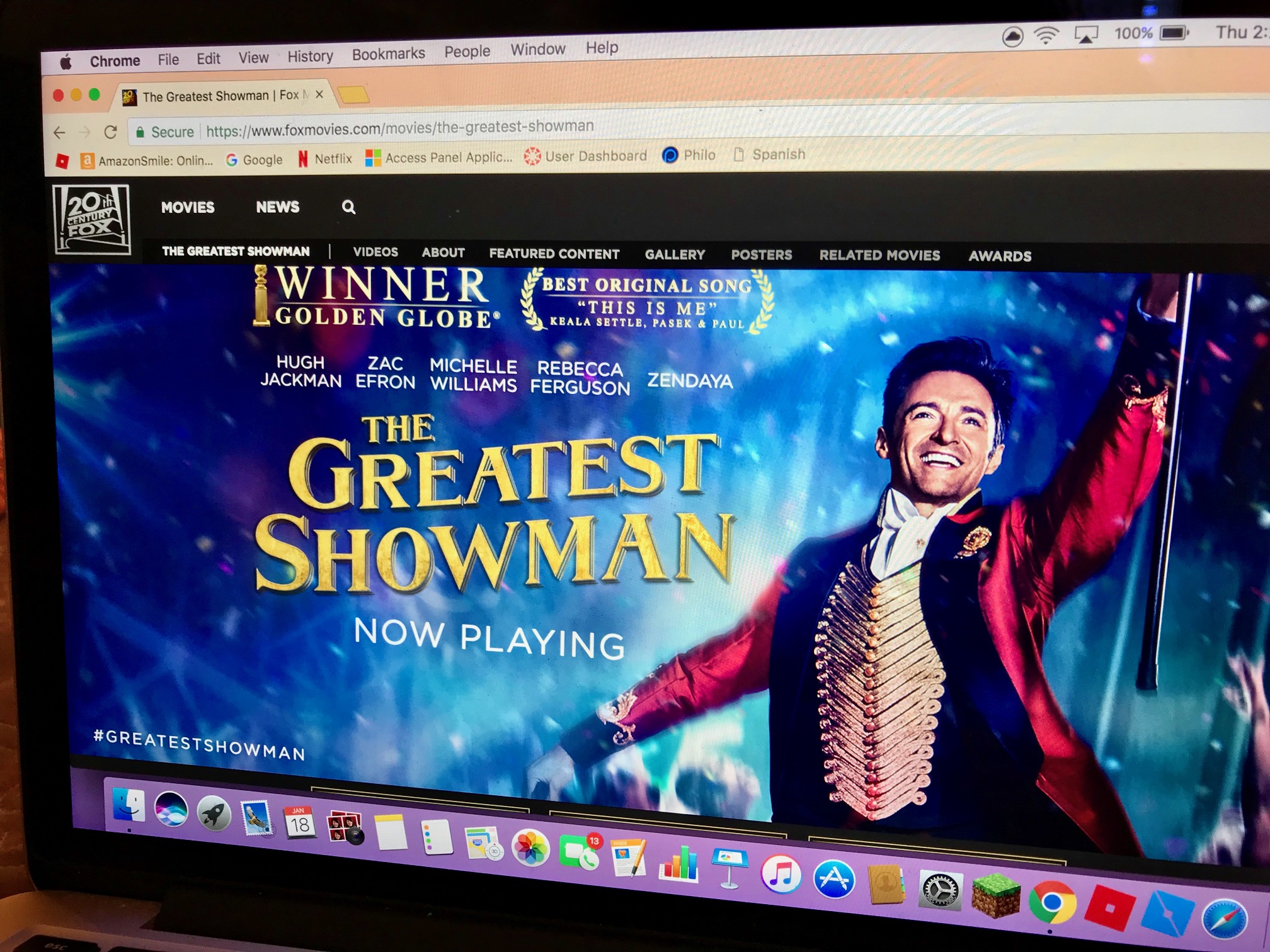Click the AirPlay display icon in menu bar
This screenshot has width=1270, height=952.
tap(1086, 34)
